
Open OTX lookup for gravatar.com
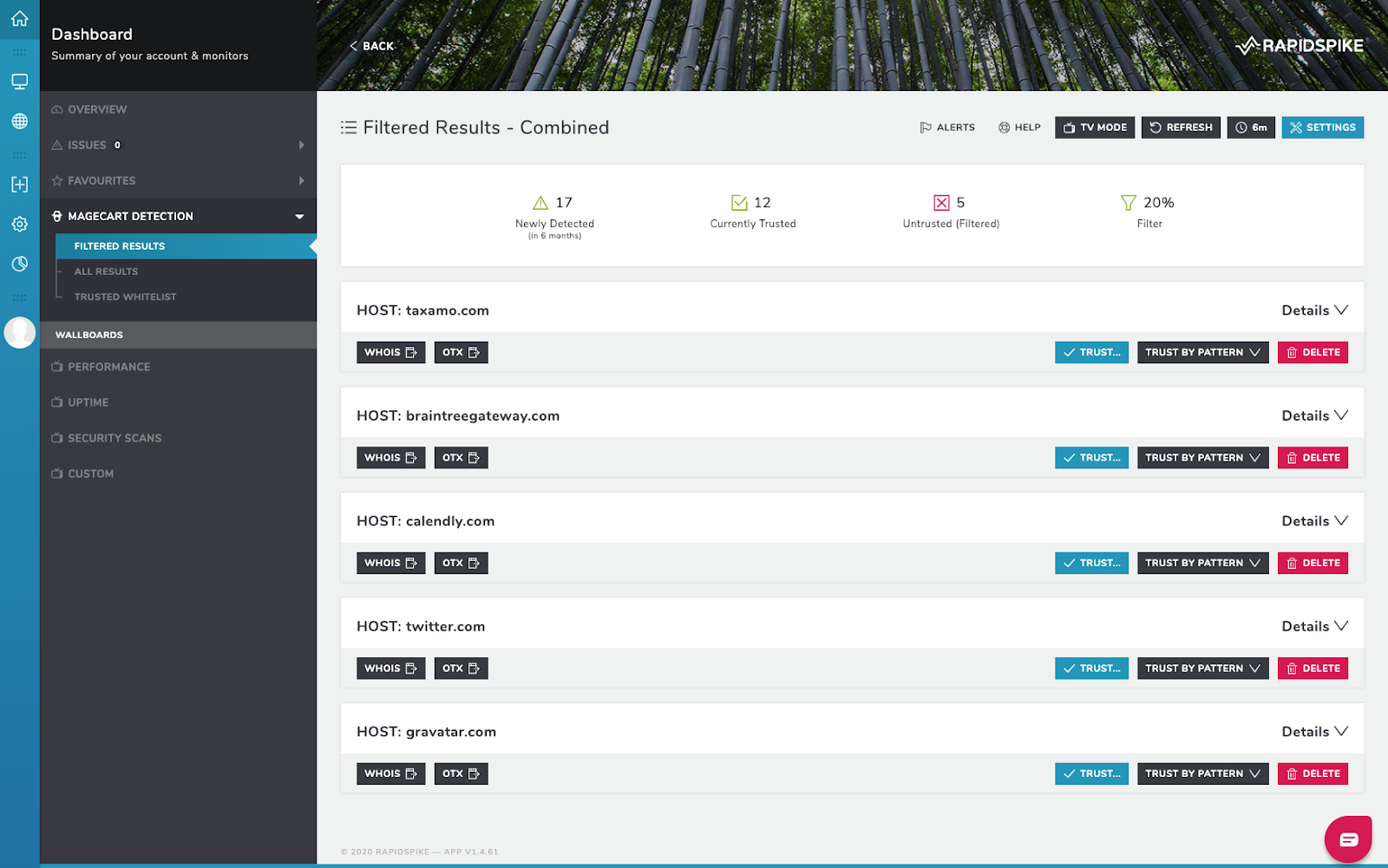coord(461,773)
